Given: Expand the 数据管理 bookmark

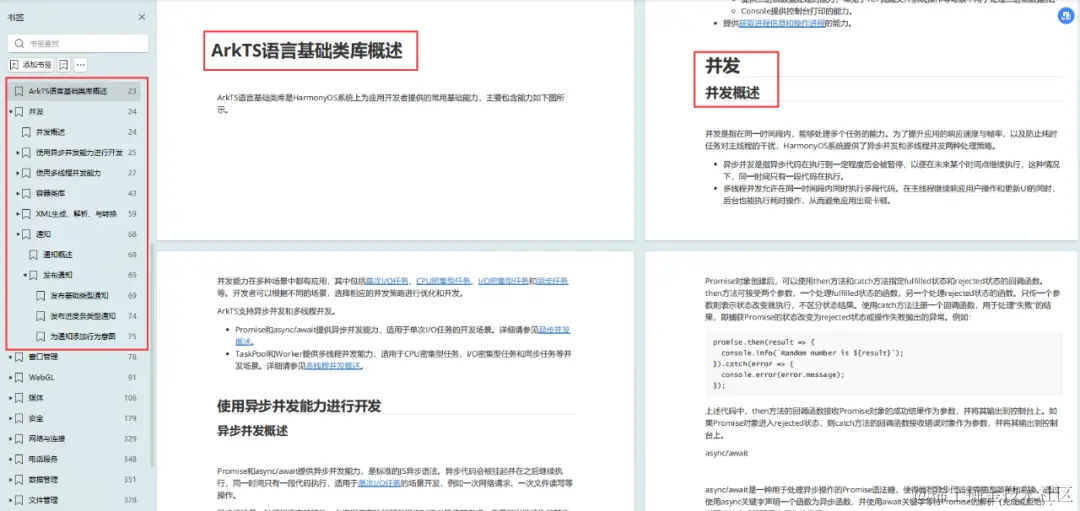Looking at the screenshot, I should [x=10, y=479].
